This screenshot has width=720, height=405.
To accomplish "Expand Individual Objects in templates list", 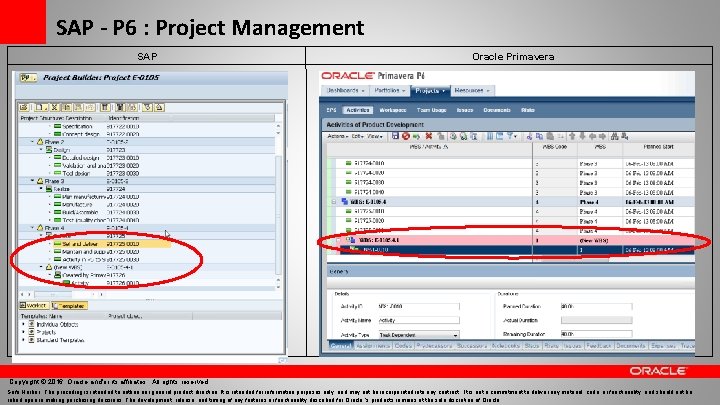I will (x=23, y=324).
